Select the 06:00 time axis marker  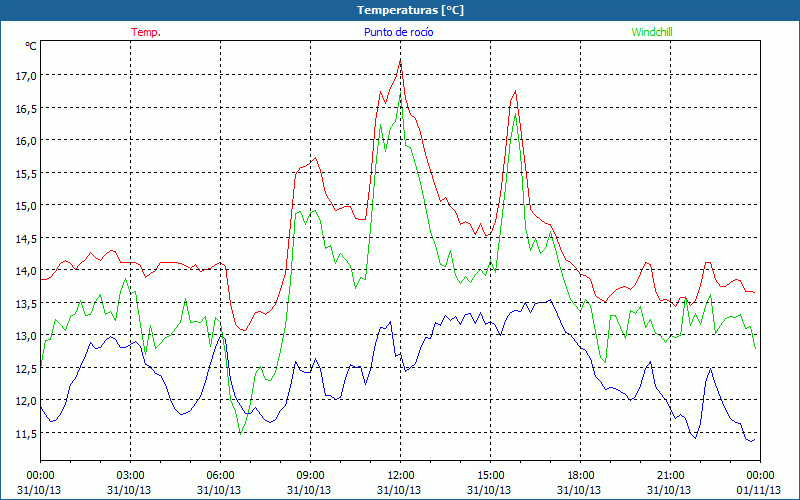pyautogui.click(x=220, y=475)
